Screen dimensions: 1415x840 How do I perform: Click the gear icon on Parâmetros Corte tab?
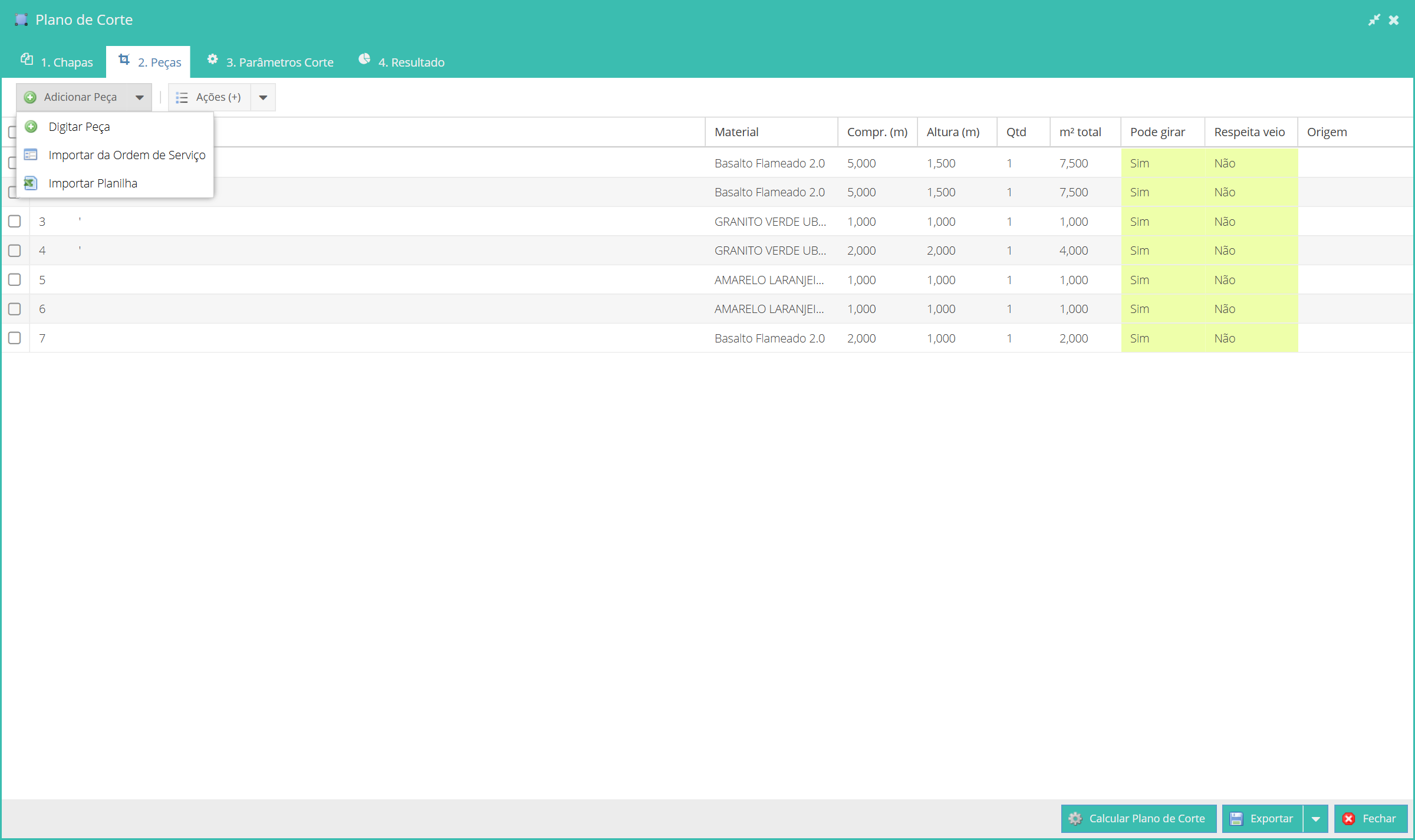click(212, 59)
